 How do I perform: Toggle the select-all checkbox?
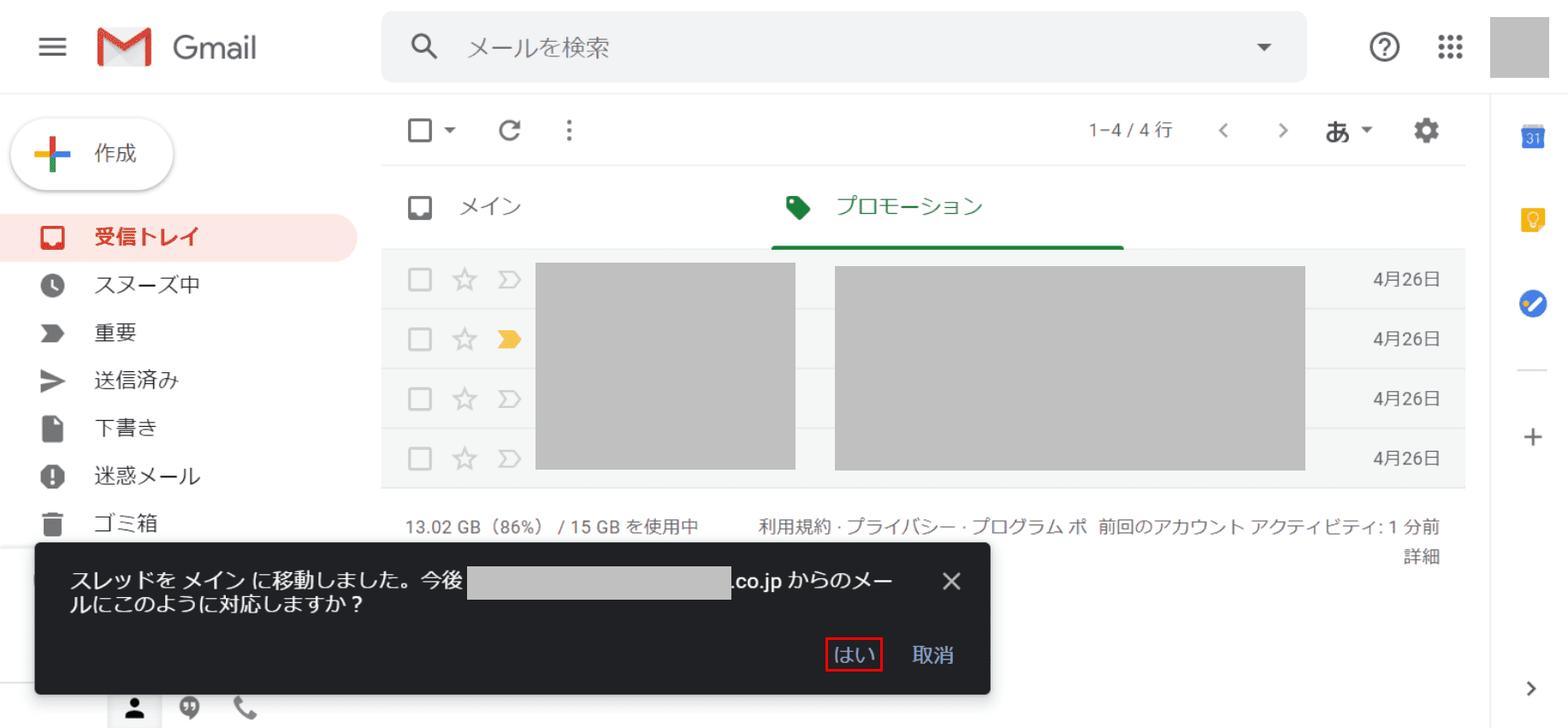click(420, 130)
